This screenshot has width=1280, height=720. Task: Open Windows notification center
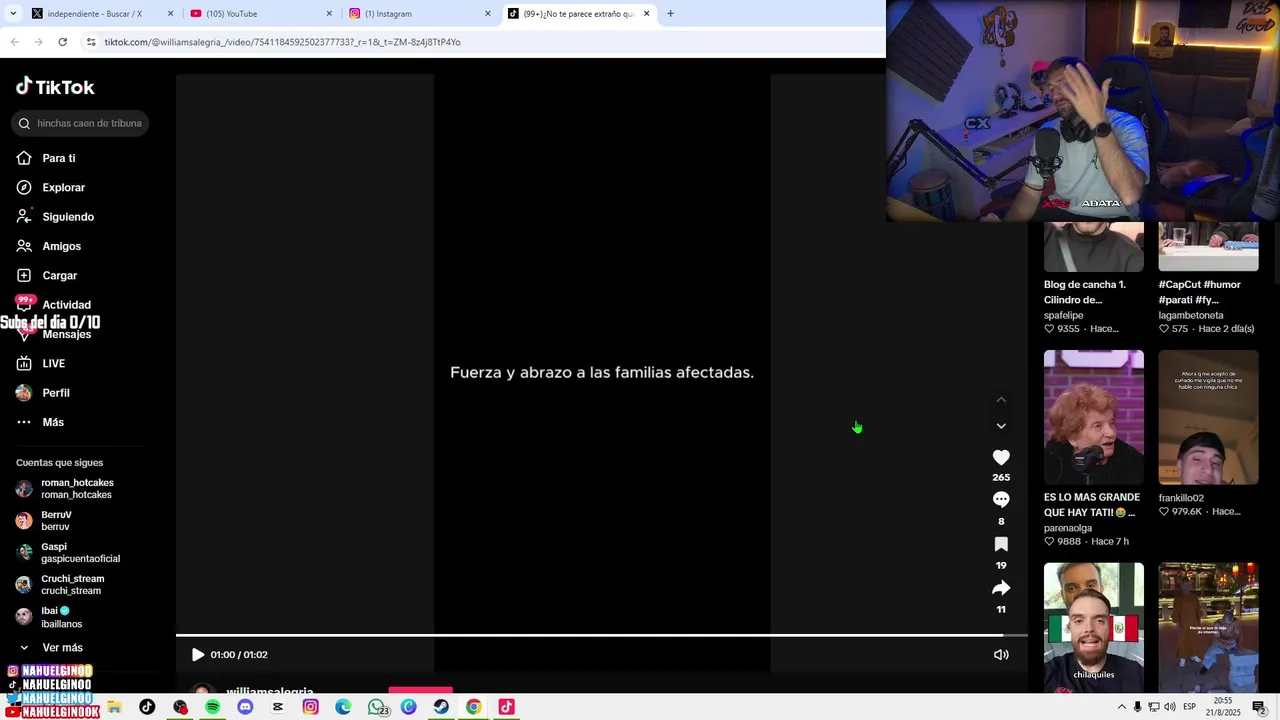[1259, 707]
